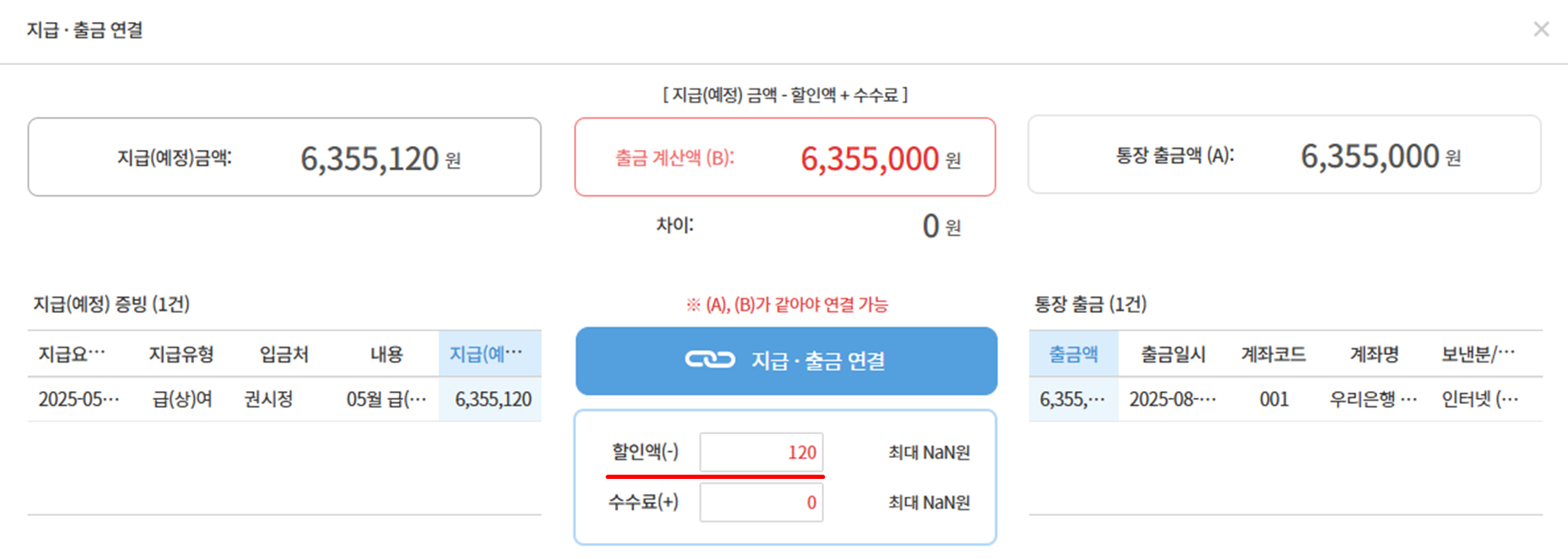Click the 출금액 column header
1568x559 pixels.
(x=1073, y=354)
